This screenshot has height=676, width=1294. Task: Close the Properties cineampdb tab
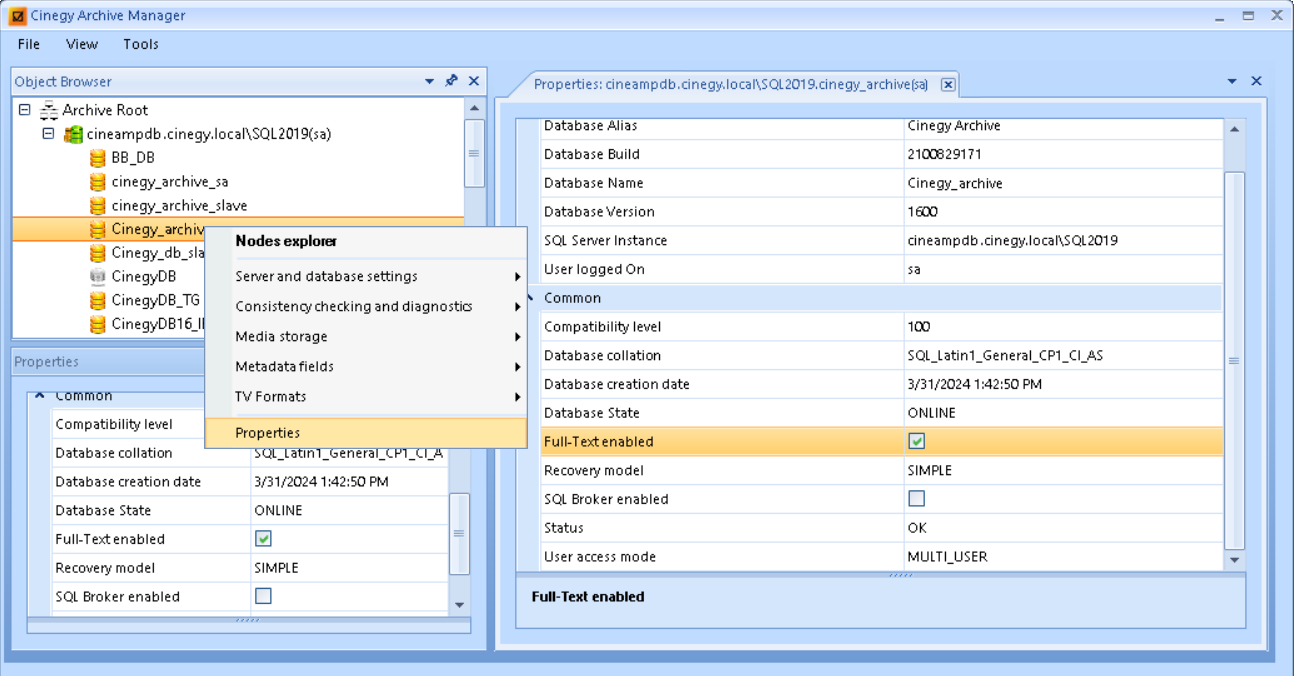[948, 85]
